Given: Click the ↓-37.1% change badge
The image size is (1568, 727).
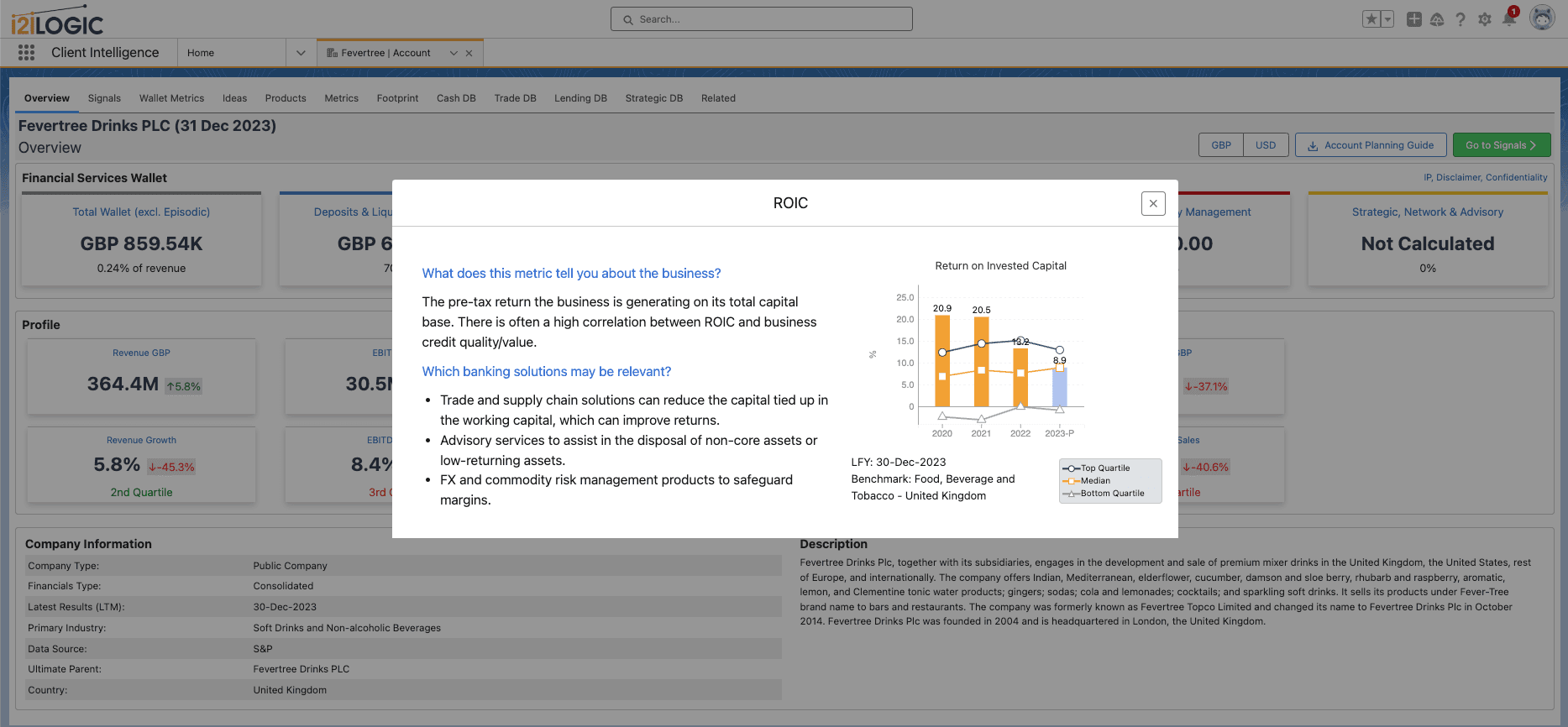Looking at the screenshot, I should (x=1205, y=386).
